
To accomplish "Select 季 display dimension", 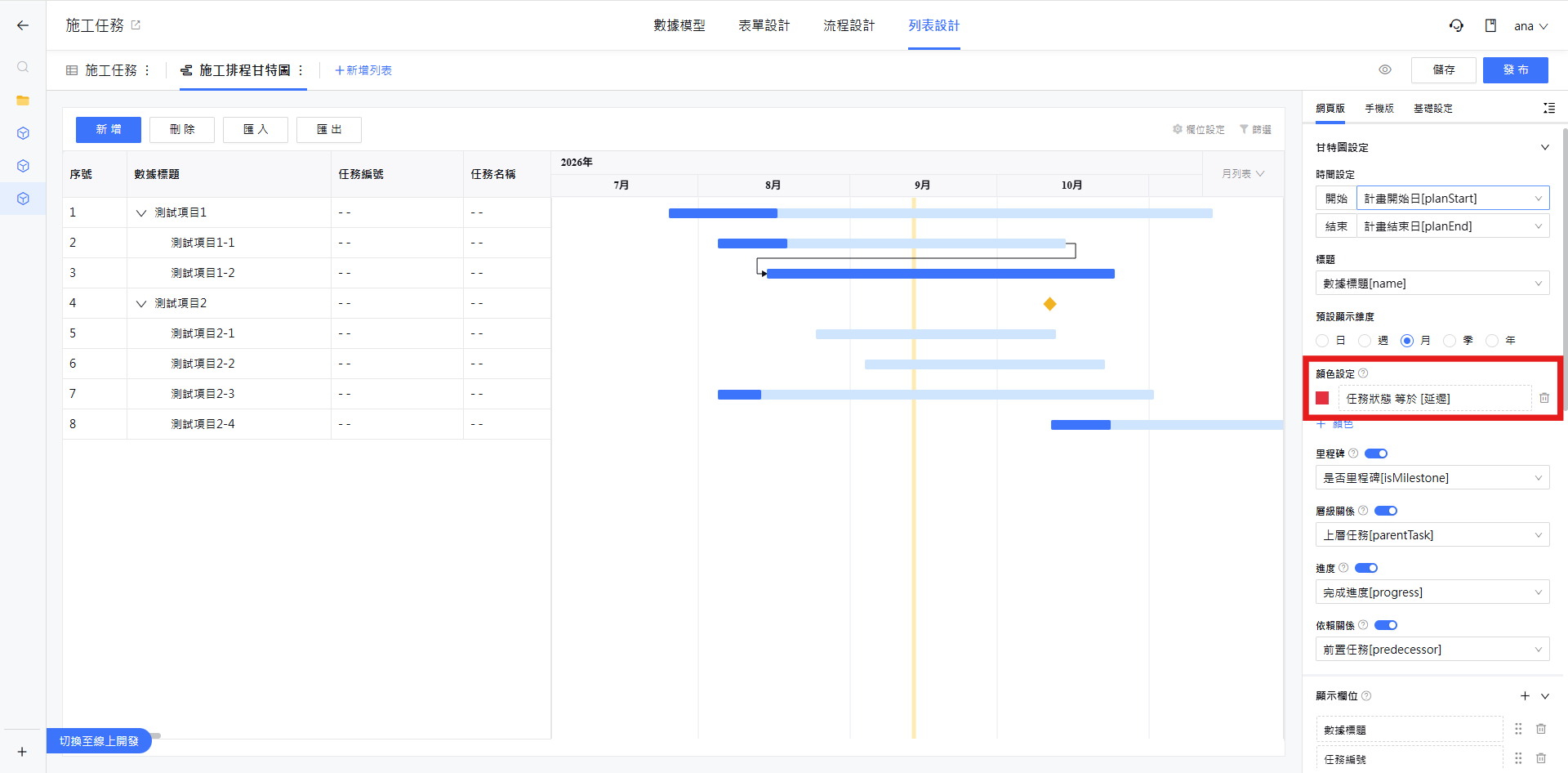I will 1450,341.
